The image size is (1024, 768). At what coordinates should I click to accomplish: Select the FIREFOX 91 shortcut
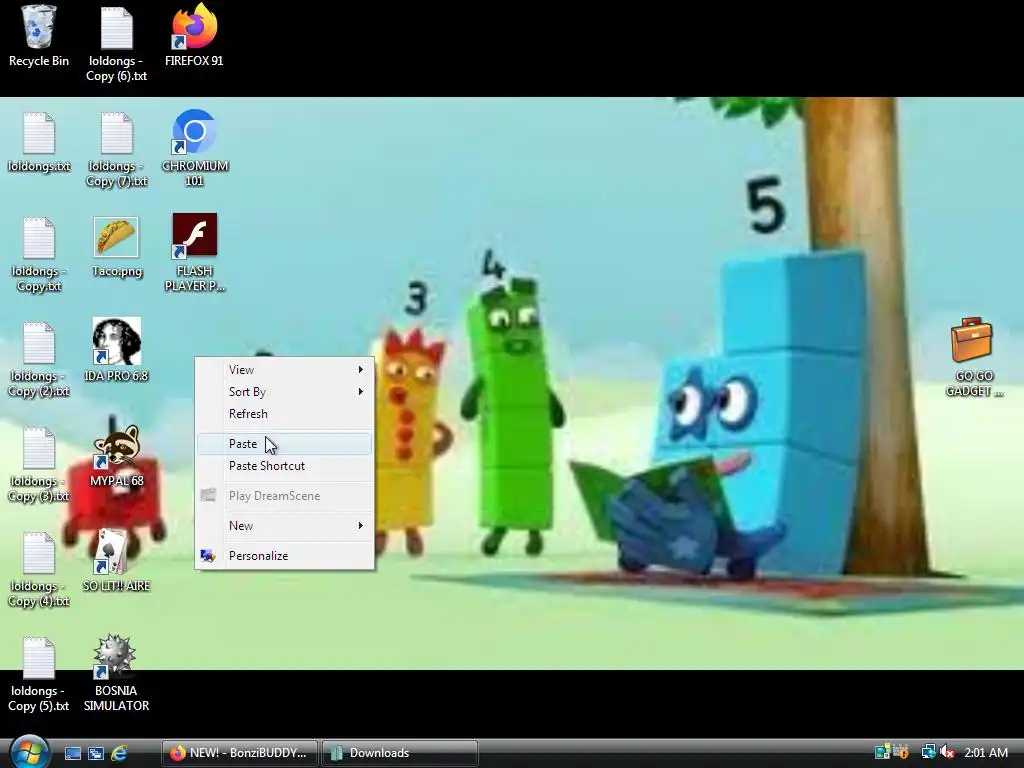194,36
